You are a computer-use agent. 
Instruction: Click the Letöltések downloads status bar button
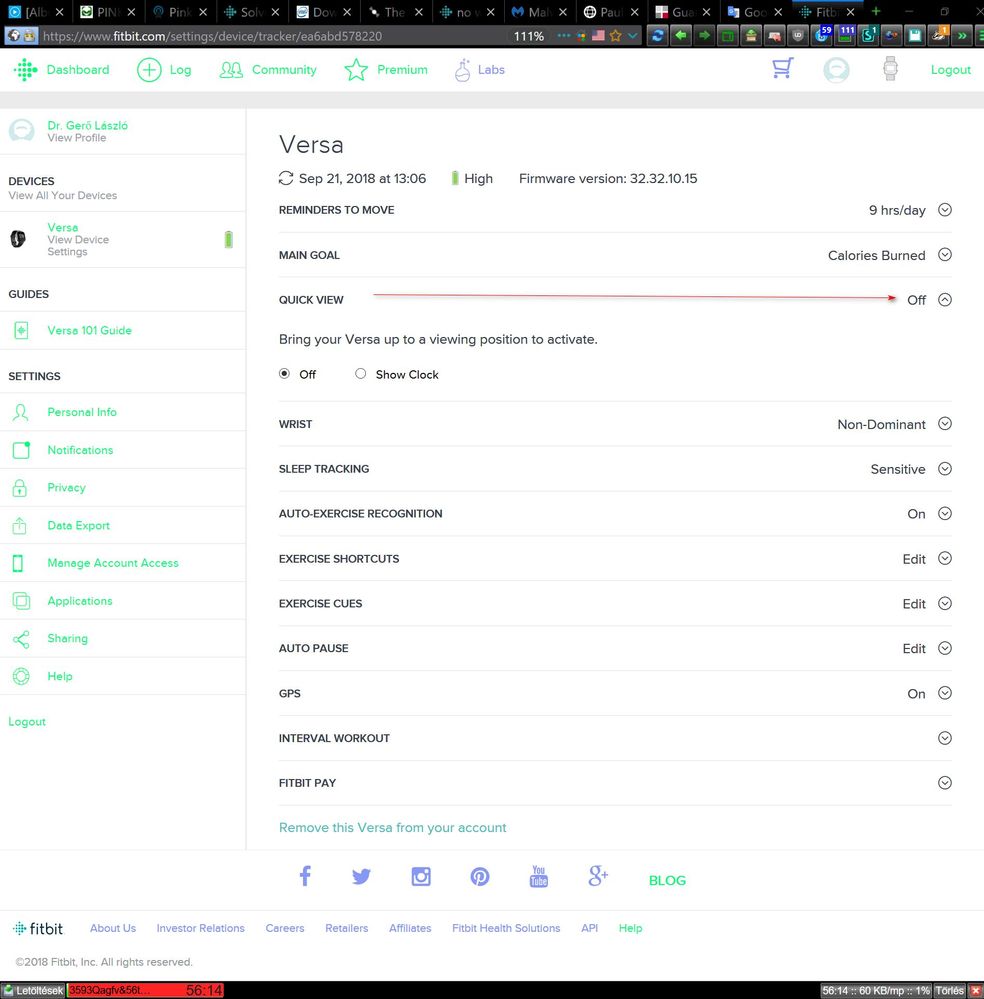34,991
